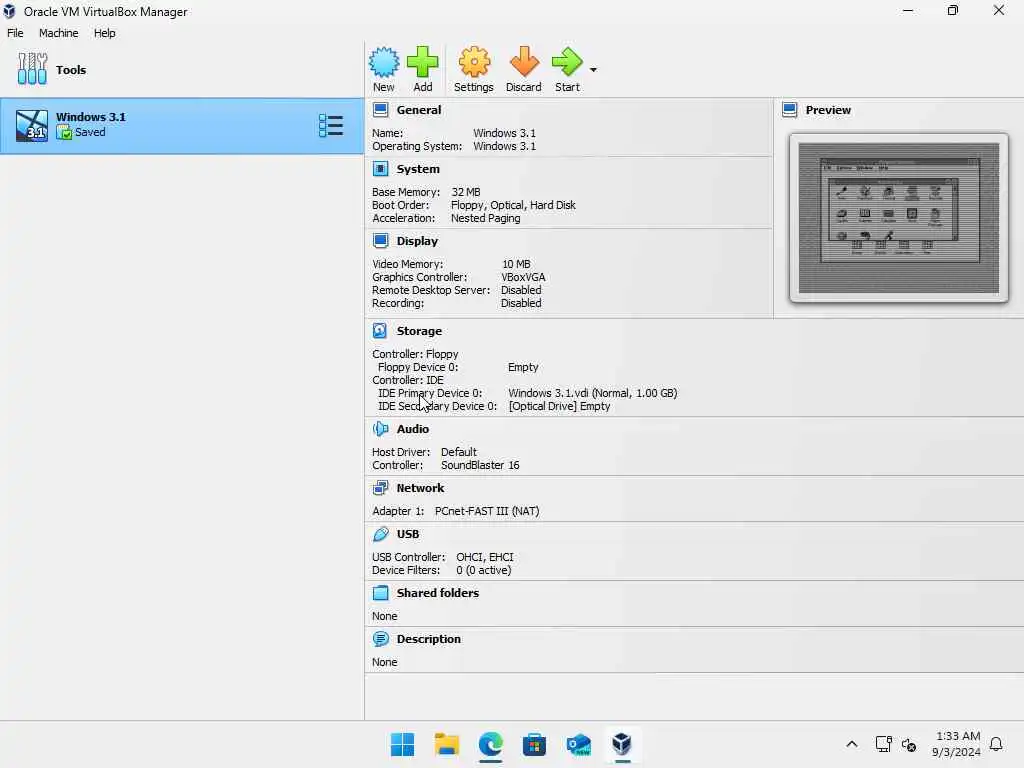This screenshot has height=768, width=1024.
Task: Open the System settings header link
Action: [418, 169]
